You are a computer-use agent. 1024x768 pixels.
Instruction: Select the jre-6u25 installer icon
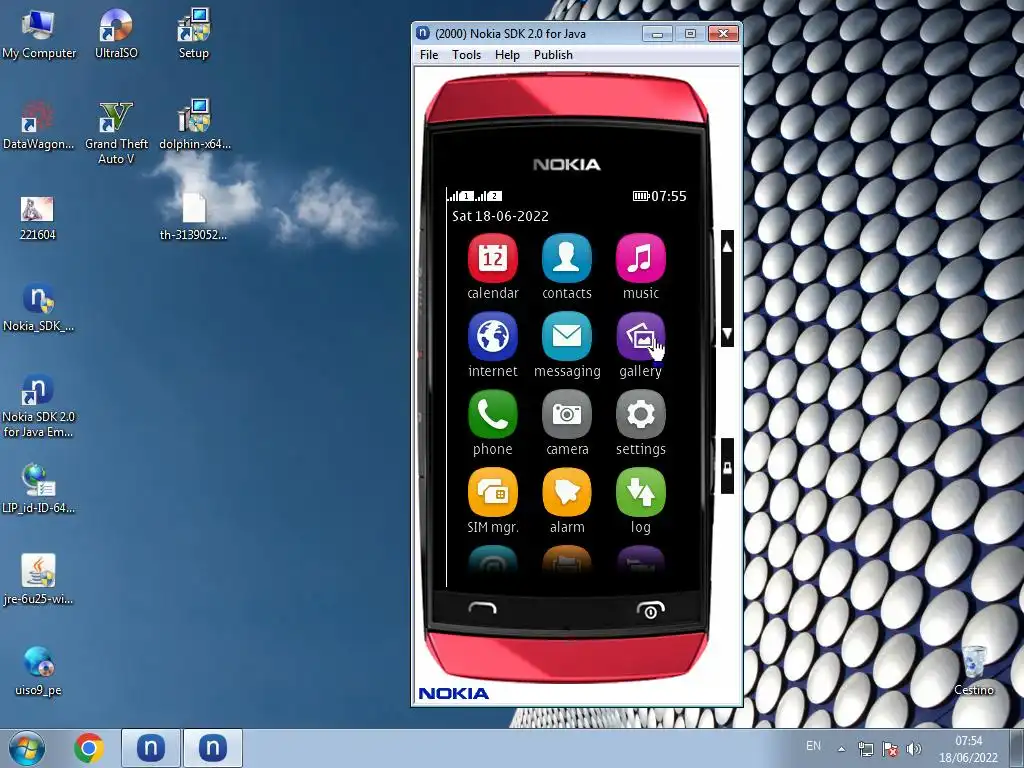coord(39,580)
